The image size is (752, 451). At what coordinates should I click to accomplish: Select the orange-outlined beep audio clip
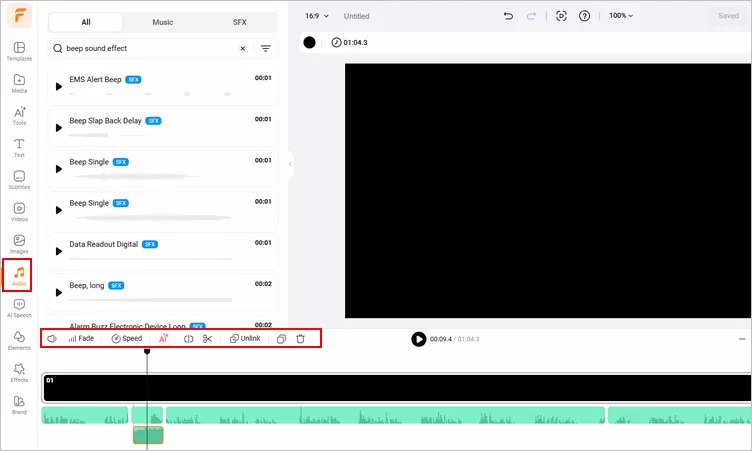[x=148, y=435]
